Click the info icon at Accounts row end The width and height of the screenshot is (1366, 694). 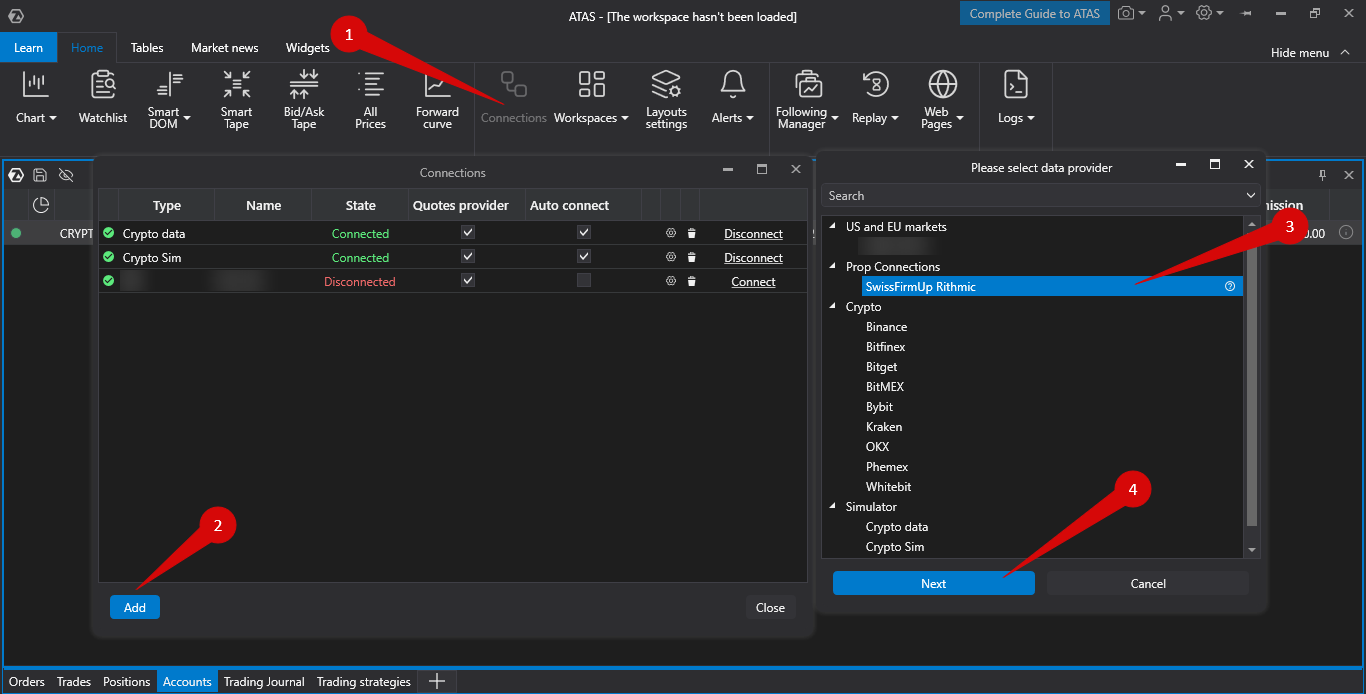1346,233
